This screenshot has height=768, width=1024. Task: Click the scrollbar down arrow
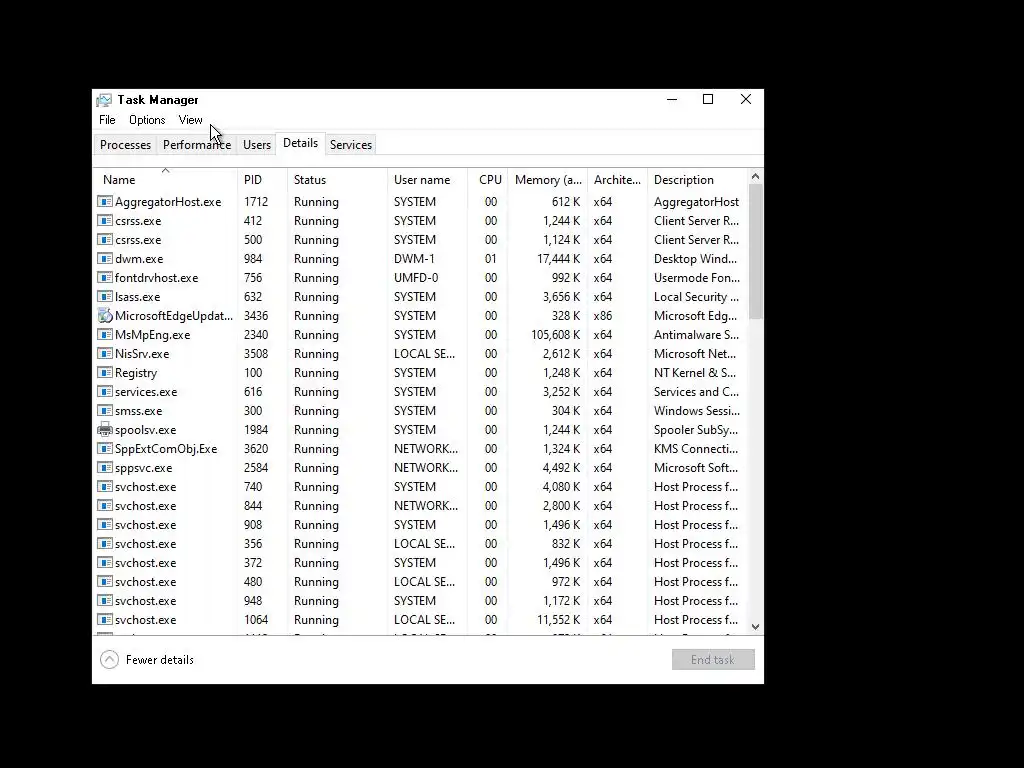tap(756, 627)
